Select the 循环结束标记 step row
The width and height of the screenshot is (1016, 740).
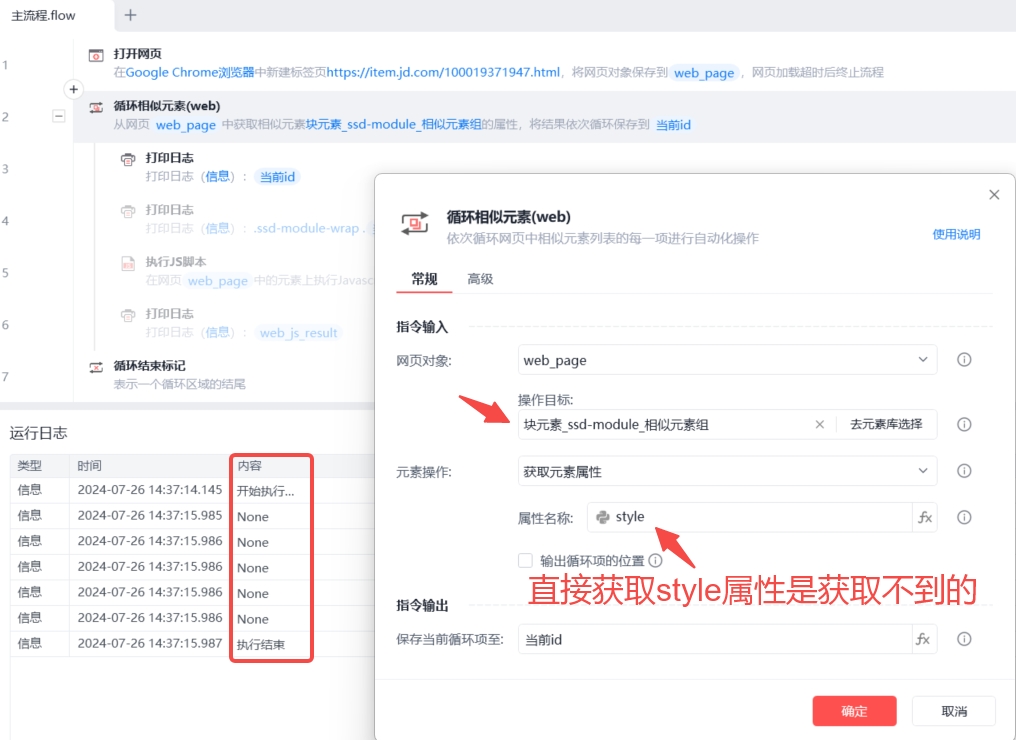pyautogui.click(x=224, y=375)
